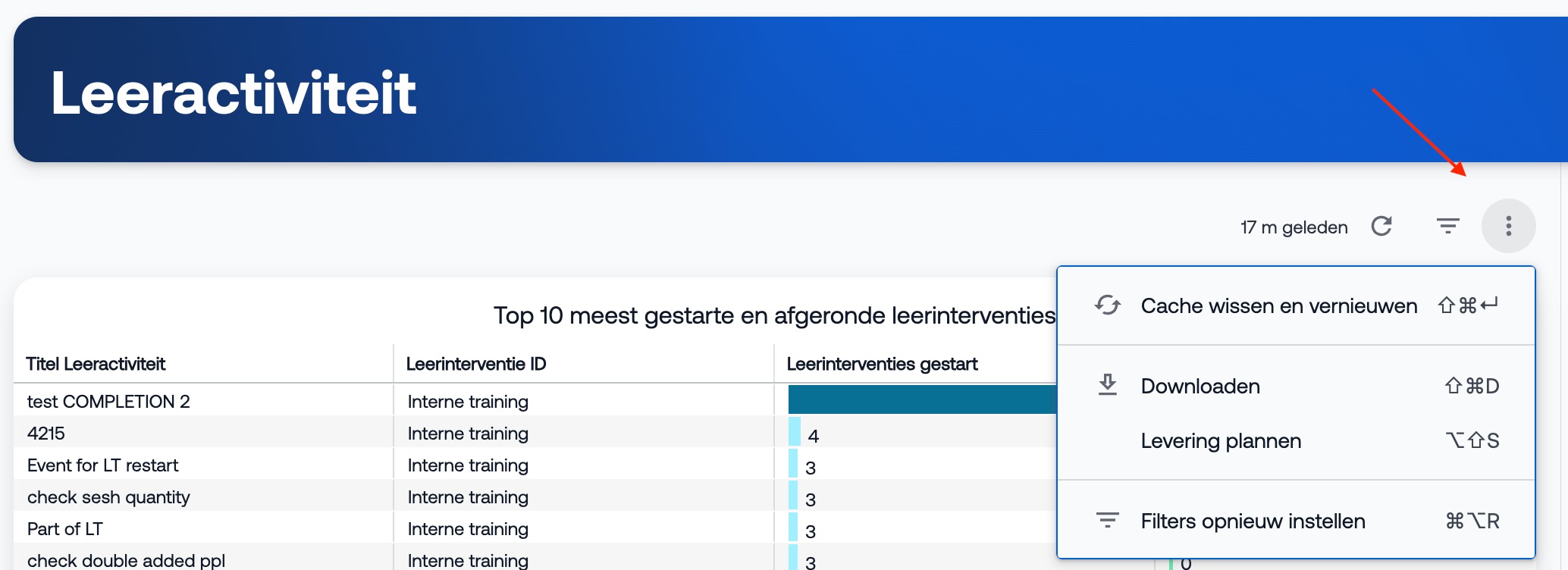Screen dimensions: 1568x570
Task: Click the three-dot dashboard actions button
Action: [x=1508, y=226]
